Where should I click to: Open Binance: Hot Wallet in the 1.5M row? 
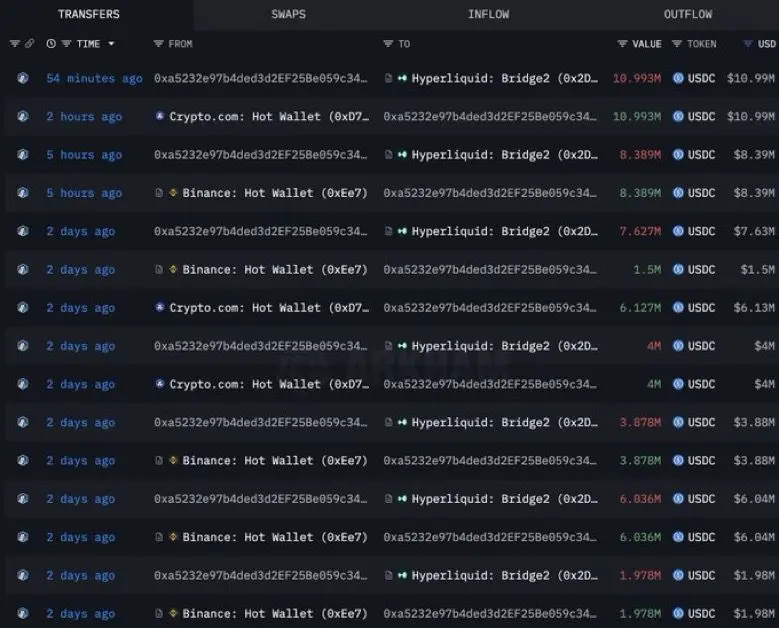pyautogui.click(x=275, y=269)
